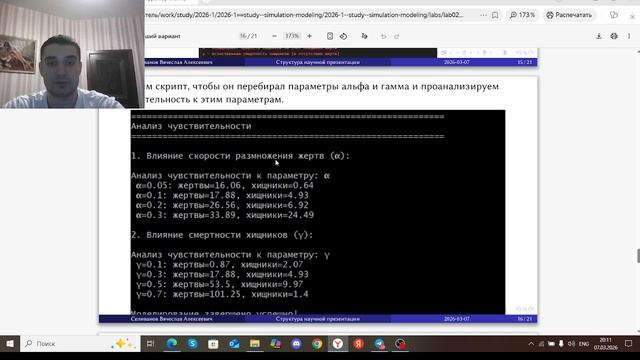Switch to Yandex Browser on the taskbar
The height and width of the screenshot is (360, 640).
pyautogui.click(x=338, y=344)
